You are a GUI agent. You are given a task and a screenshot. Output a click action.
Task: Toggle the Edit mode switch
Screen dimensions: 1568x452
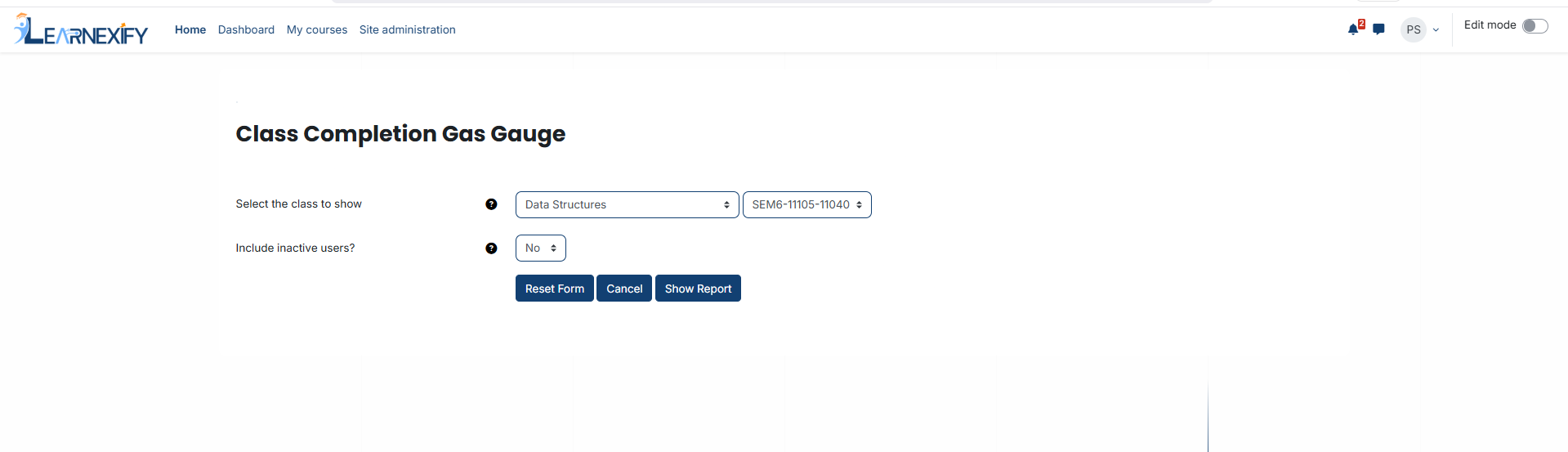coord(1534,26)
